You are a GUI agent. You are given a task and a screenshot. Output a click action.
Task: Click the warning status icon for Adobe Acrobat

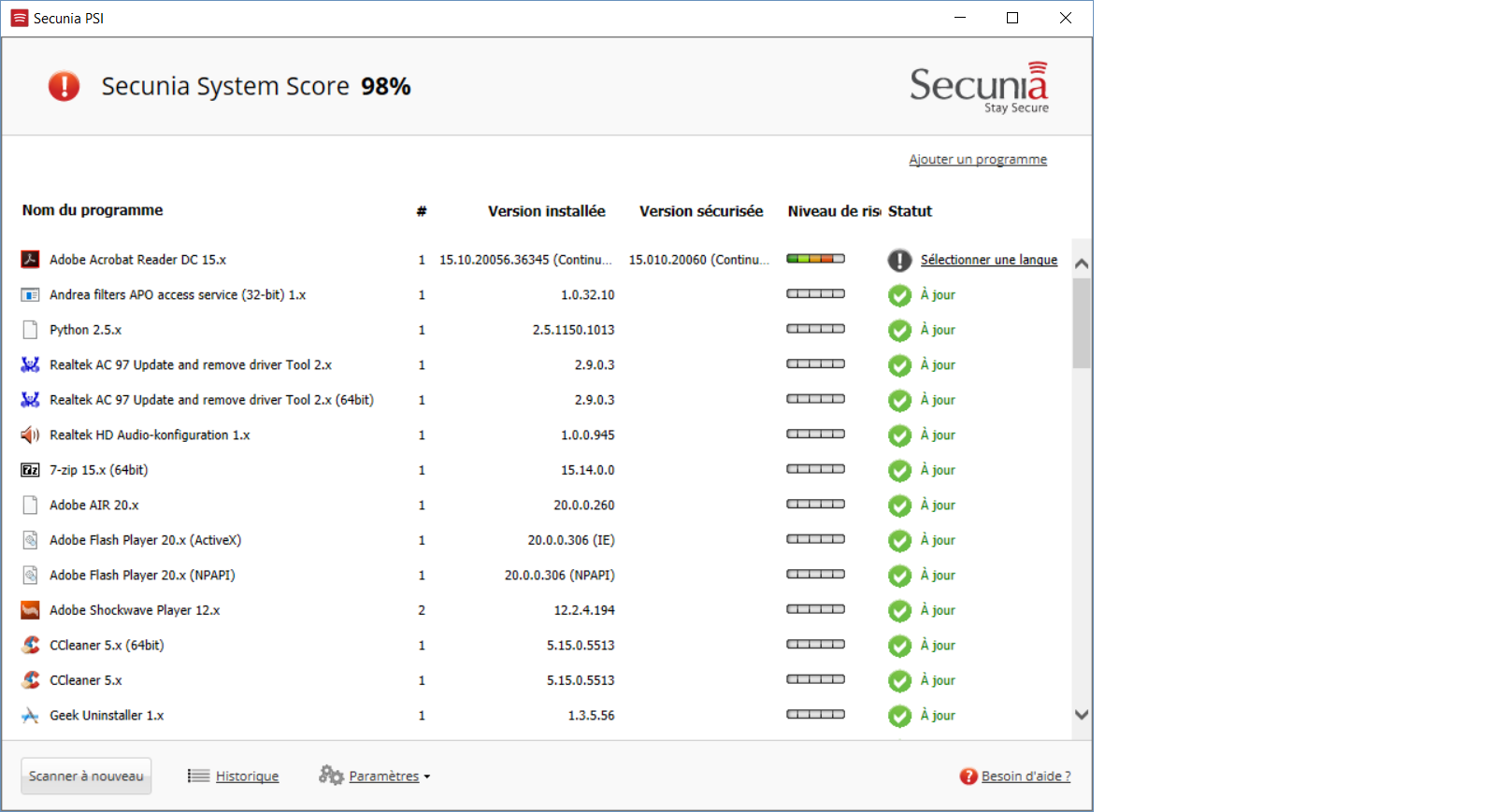click(899, 261)
